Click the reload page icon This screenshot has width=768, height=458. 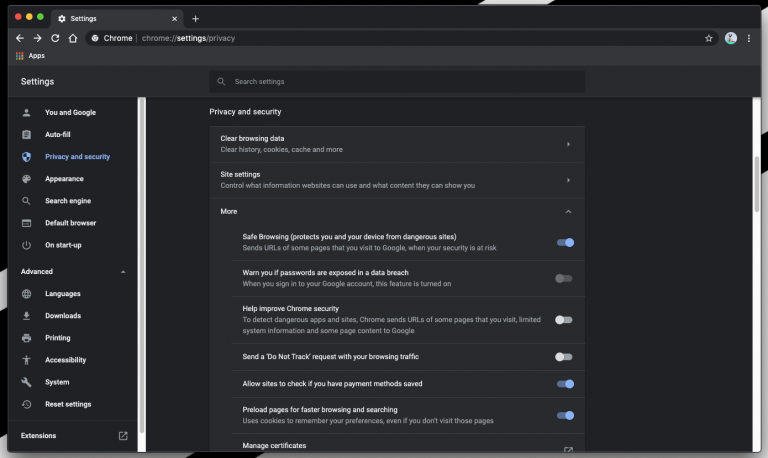tap(55, 38)
